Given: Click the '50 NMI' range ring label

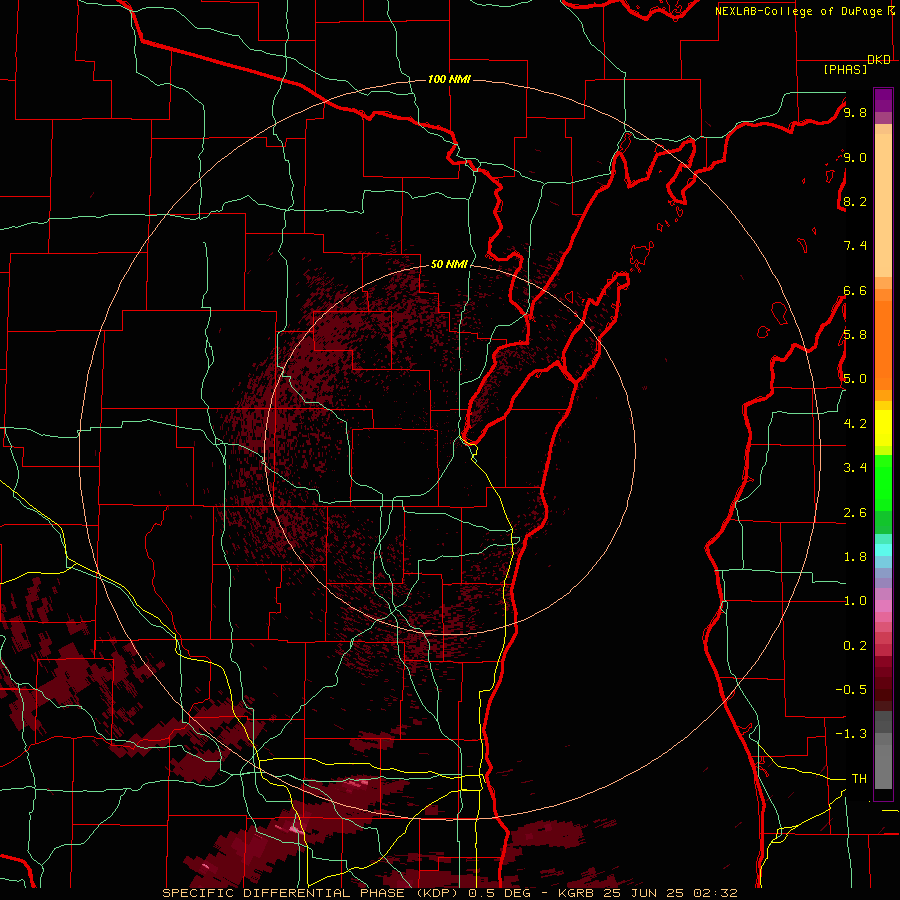Looking at the screenshot, I should coord(449,264).
